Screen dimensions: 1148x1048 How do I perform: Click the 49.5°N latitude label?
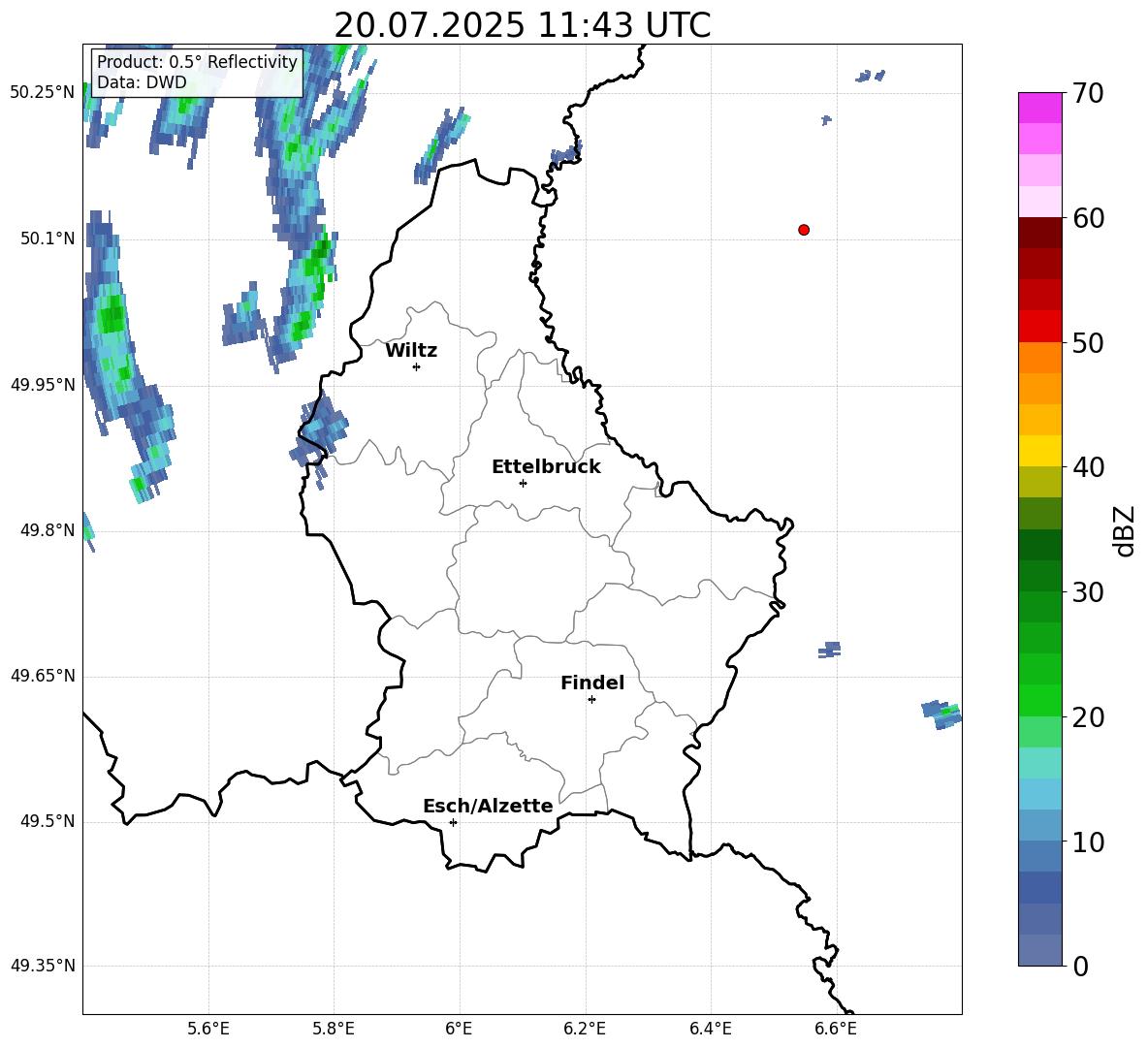point(48,821)
